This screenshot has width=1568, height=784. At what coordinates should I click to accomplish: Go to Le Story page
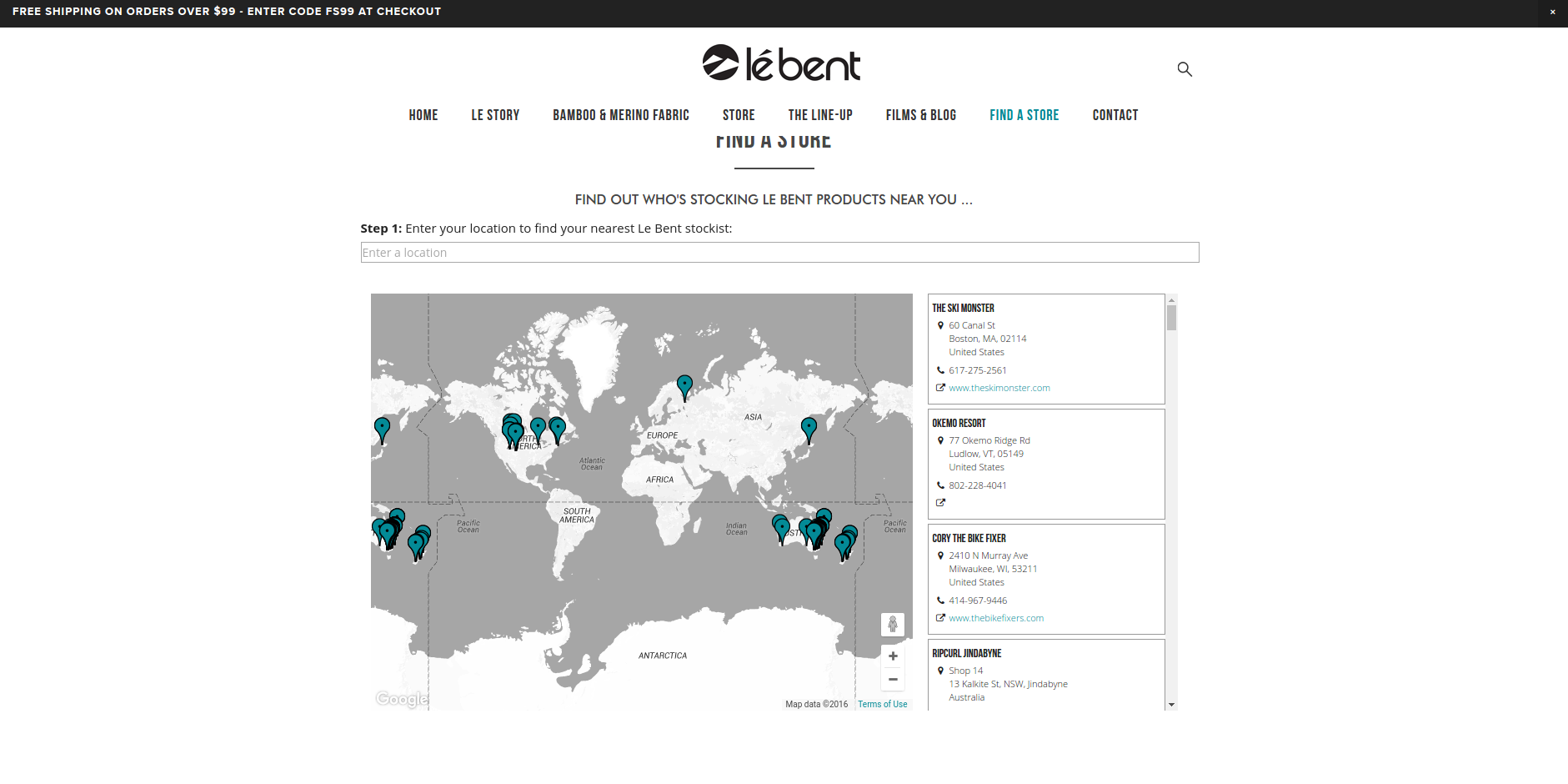(x=495, y=115)
